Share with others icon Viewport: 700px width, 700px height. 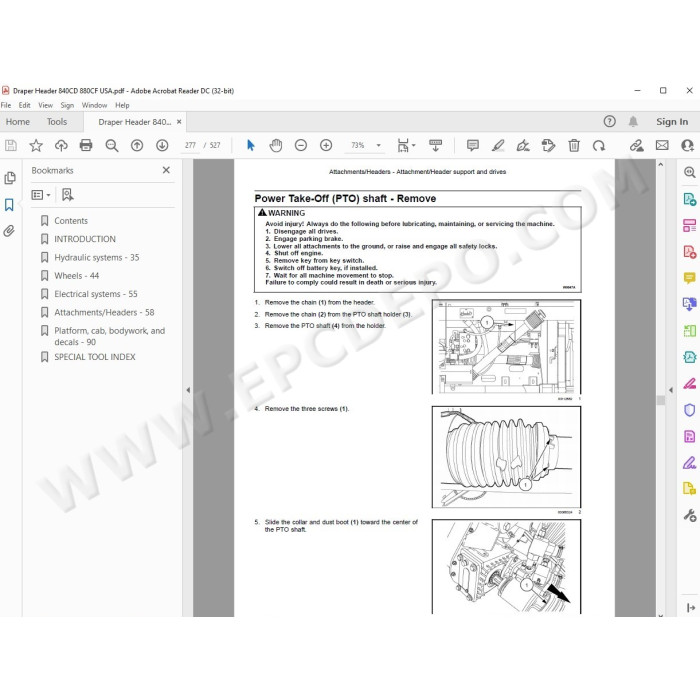click(688, 146)
